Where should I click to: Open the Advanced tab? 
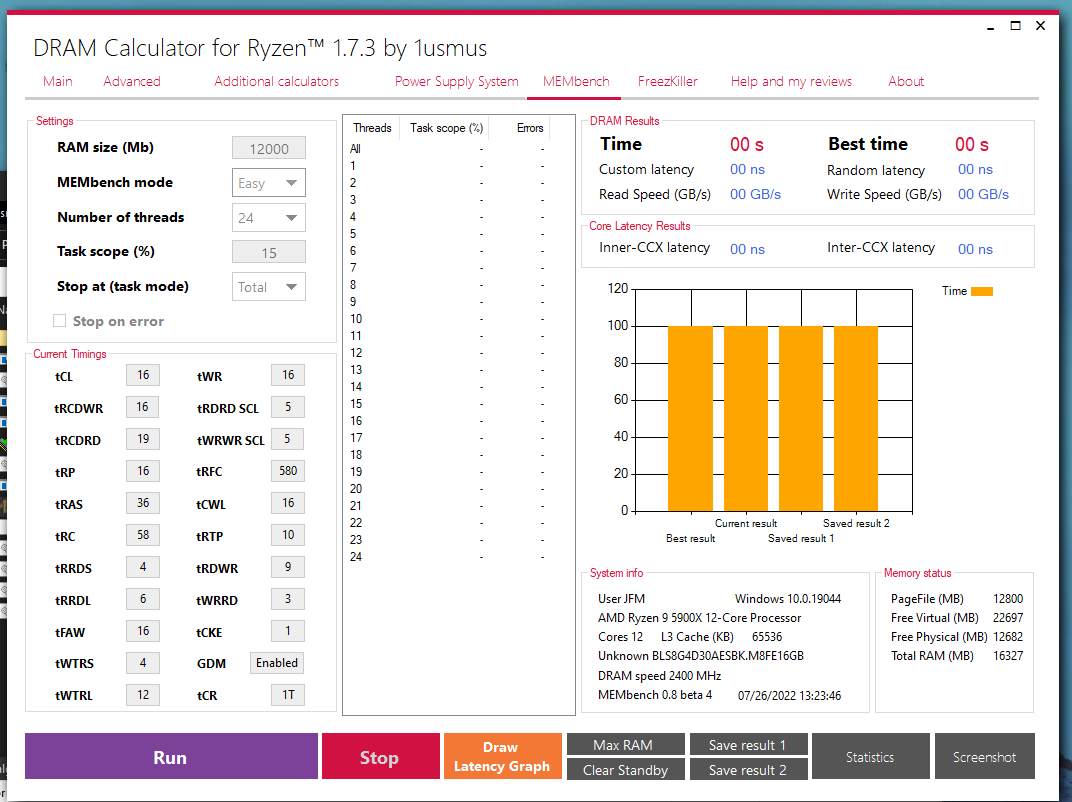click(x=132, y=81)
